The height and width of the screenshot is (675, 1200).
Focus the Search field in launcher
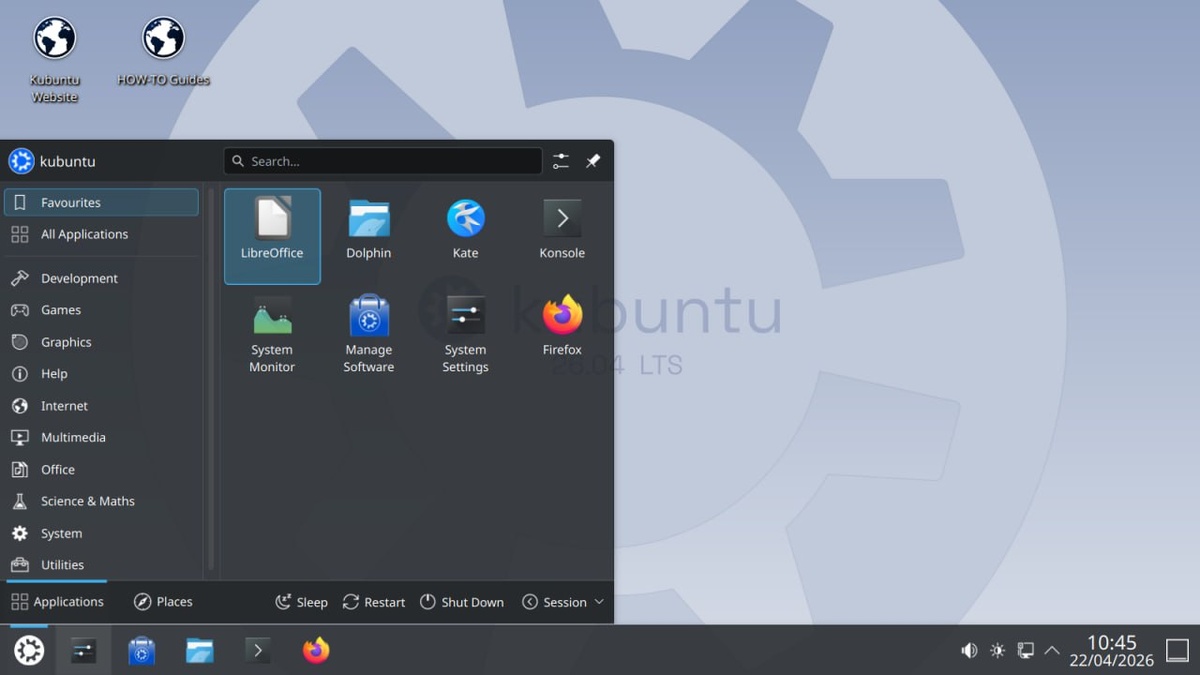(x=383, y=161)
